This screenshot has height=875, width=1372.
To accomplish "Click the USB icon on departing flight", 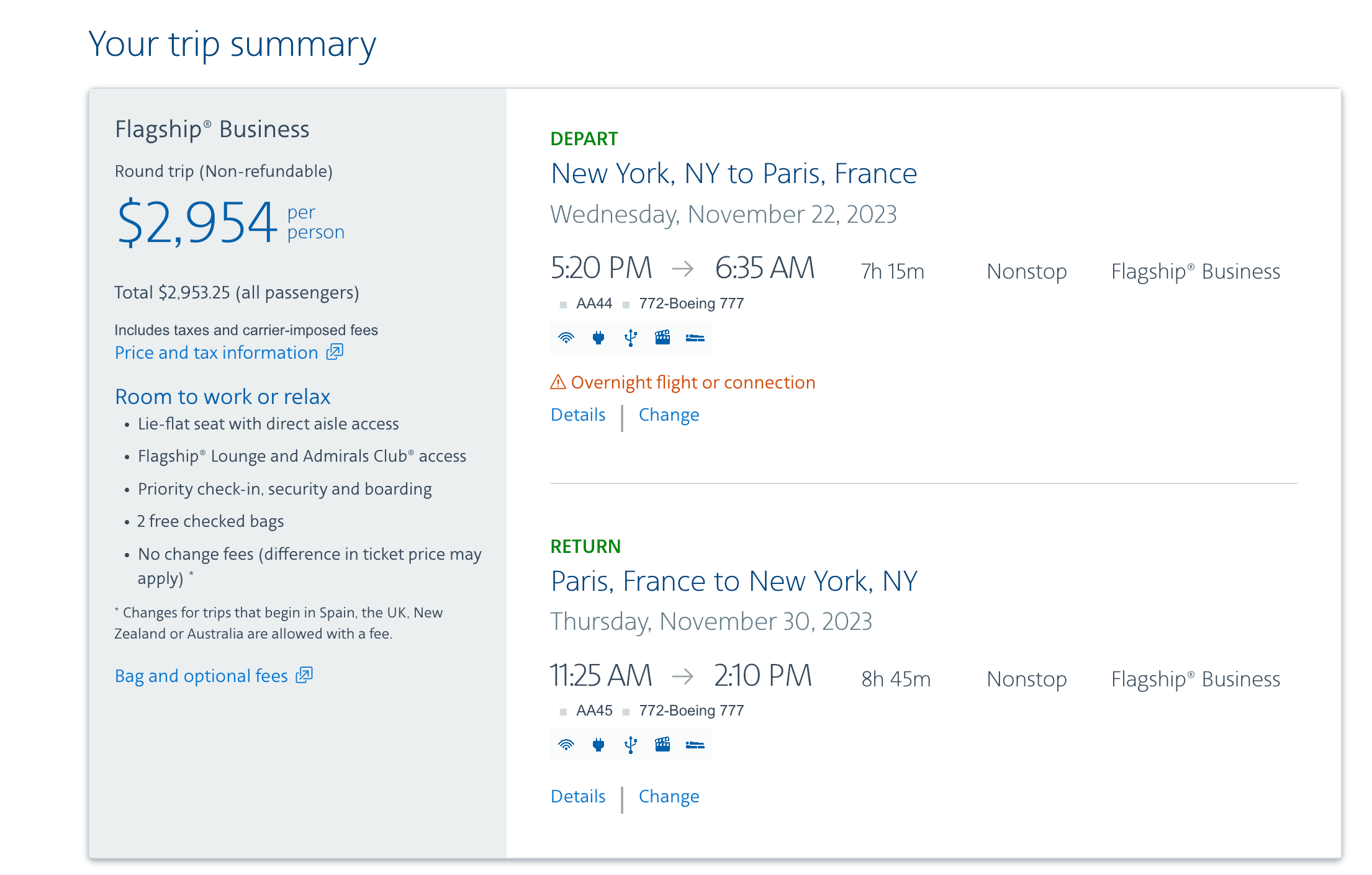I will (631, 338).
